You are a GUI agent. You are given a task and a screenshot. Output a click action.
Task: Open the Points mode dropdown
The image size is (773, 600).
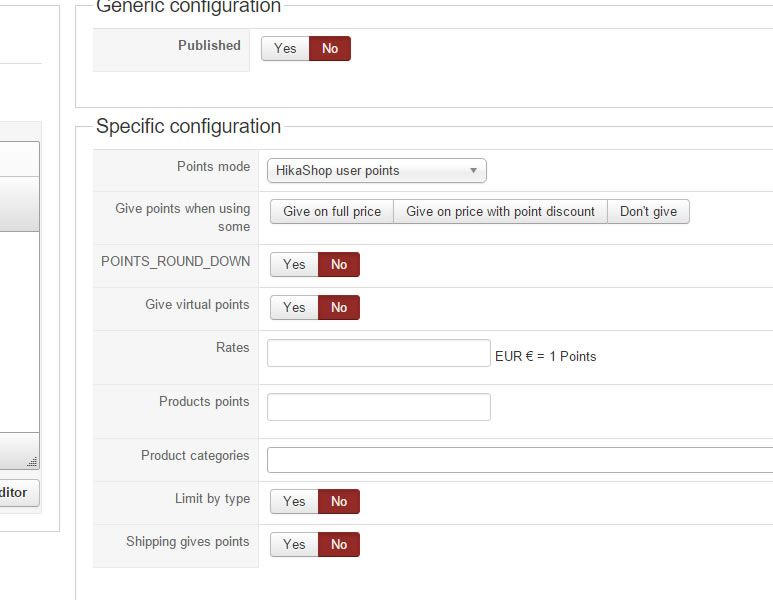pos(376,171)
